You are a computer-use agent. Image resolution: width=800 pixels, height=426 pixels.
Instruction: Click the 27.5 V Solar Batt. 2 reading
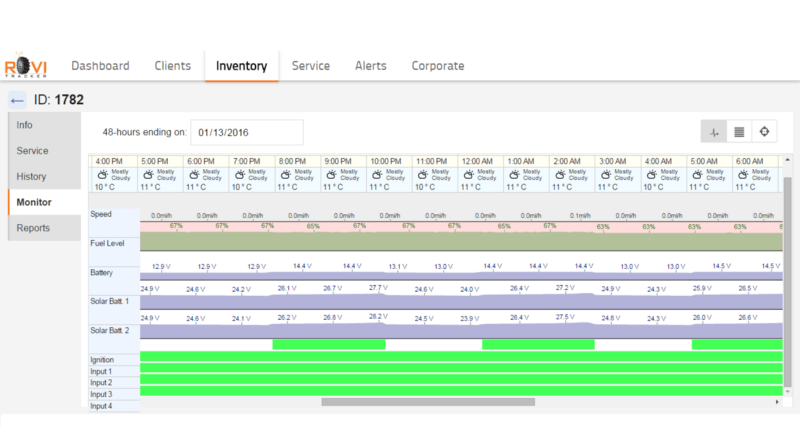tap(565, 317)
